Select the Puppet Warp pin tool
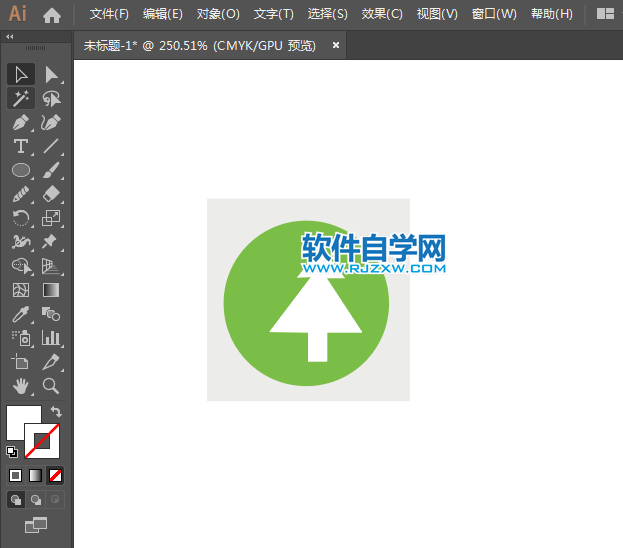 tap(51, 242)
